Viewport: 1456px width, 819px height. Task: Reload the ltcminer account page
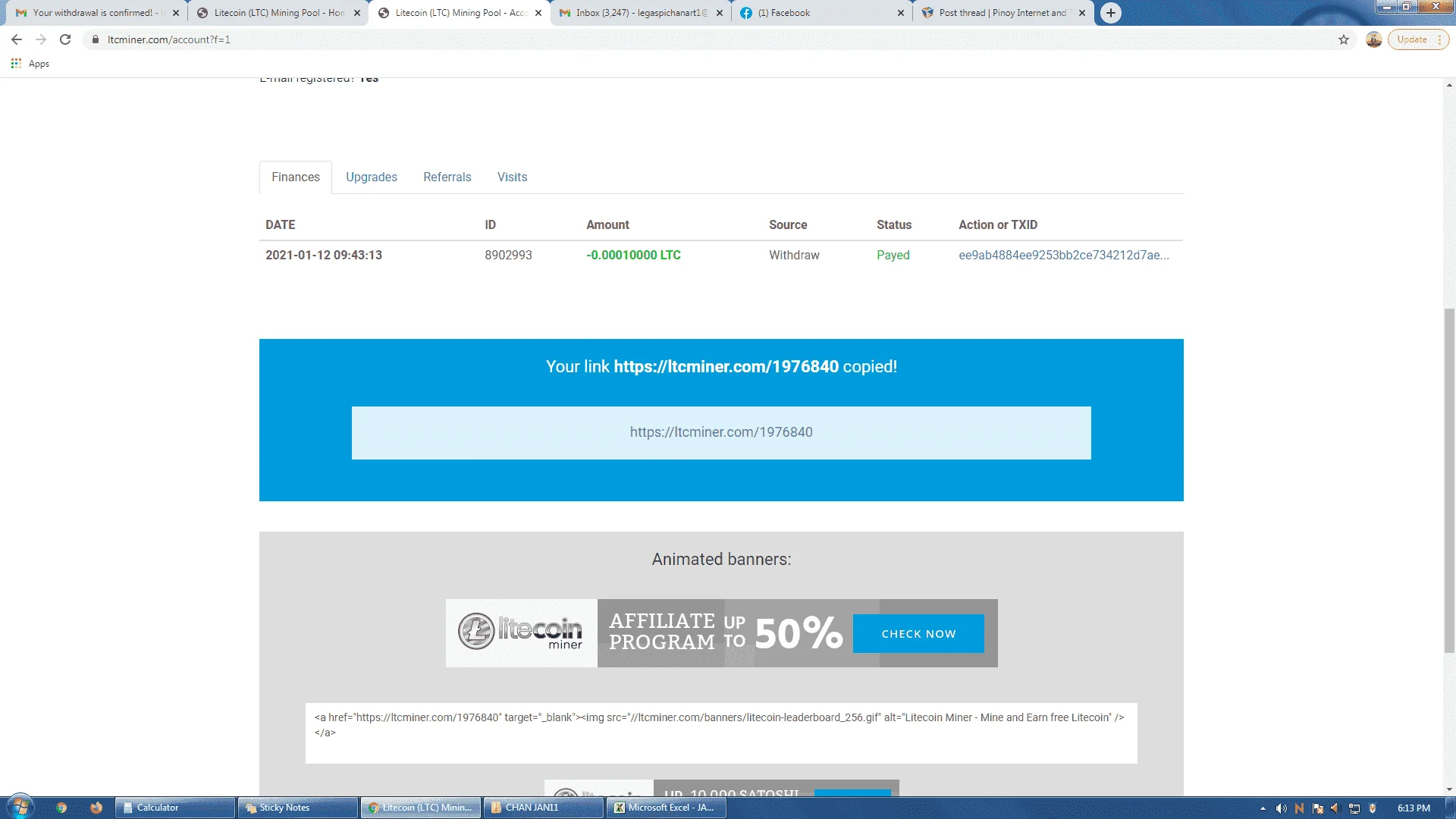click(65, 39)
